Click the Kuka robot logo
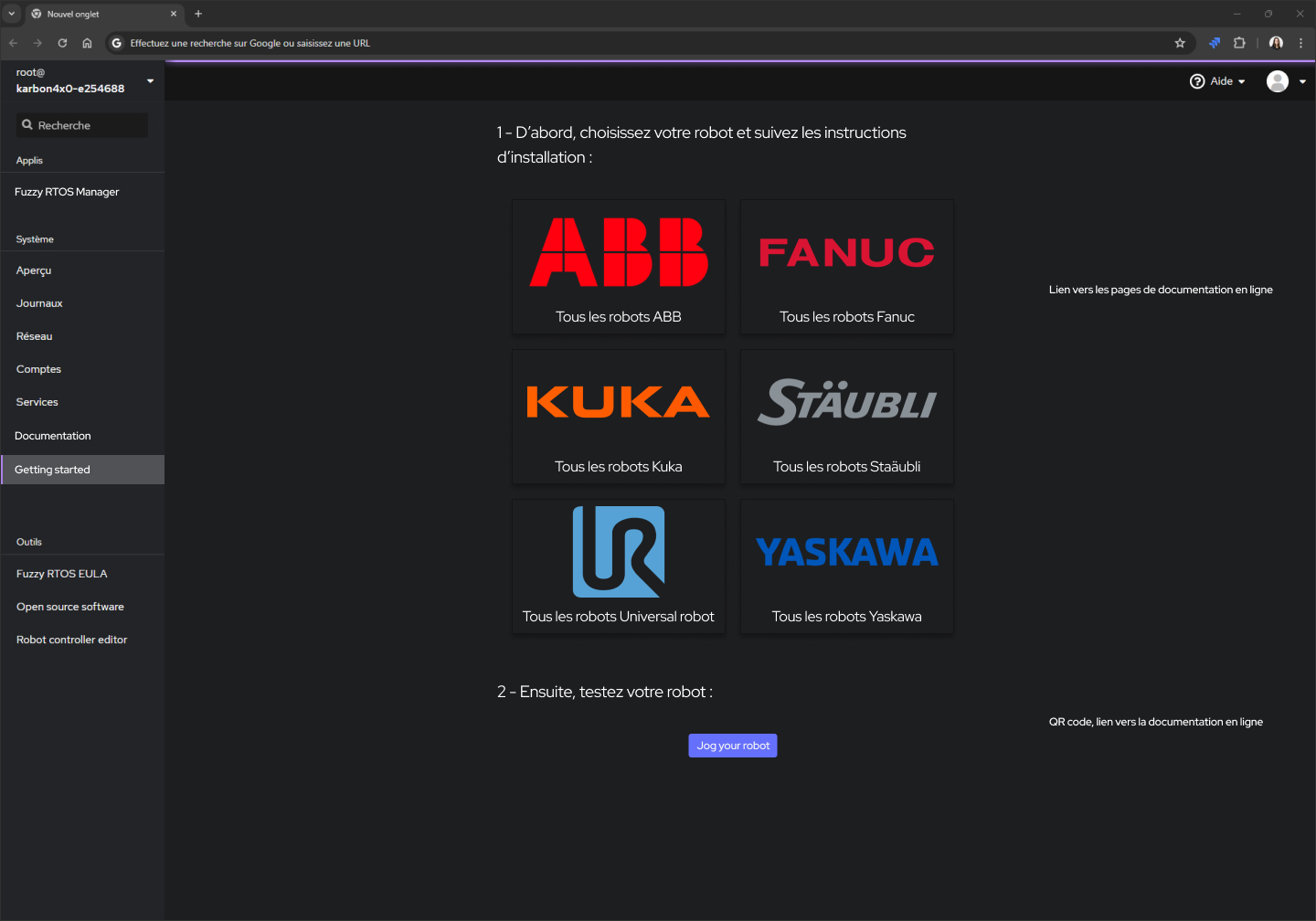 tap(619, 402)
